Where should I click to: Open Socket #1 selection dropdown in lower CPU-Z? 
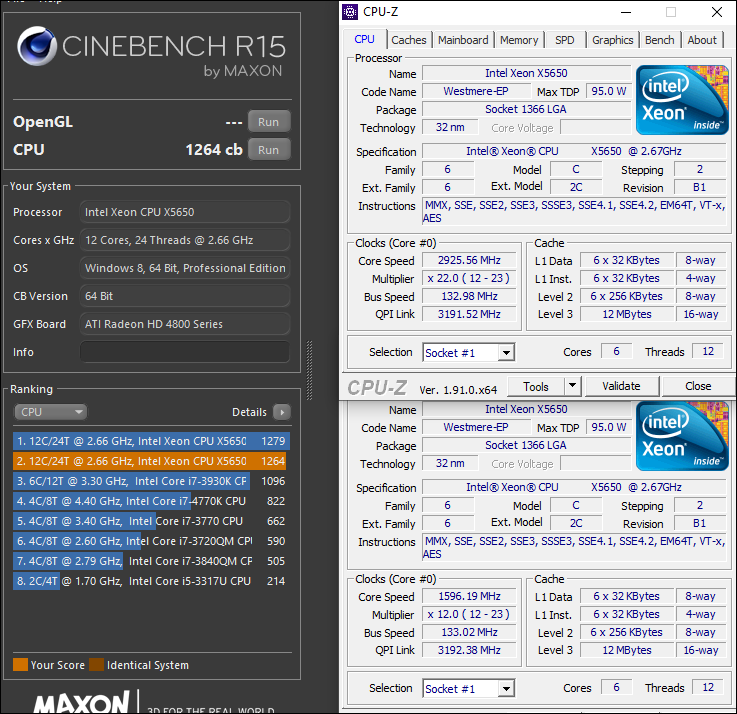(x=506, y=689)
